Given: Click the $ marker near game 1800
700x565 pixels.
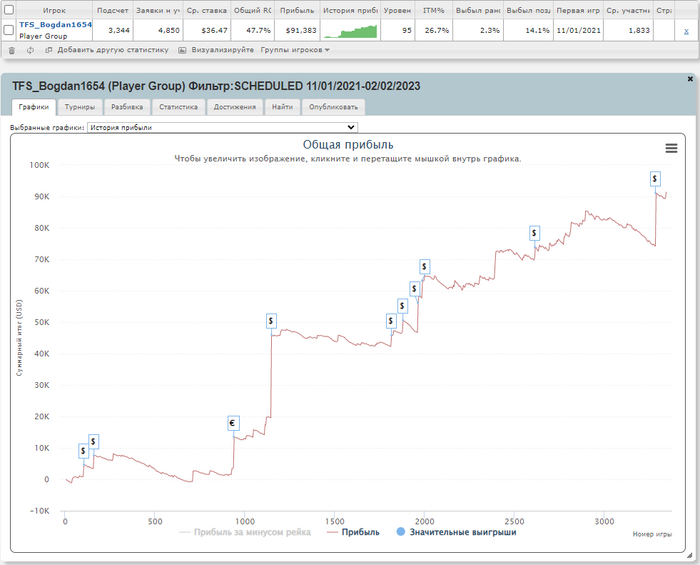Looking at the screenshot, I should pyautogui.click(x=391, y=321).
